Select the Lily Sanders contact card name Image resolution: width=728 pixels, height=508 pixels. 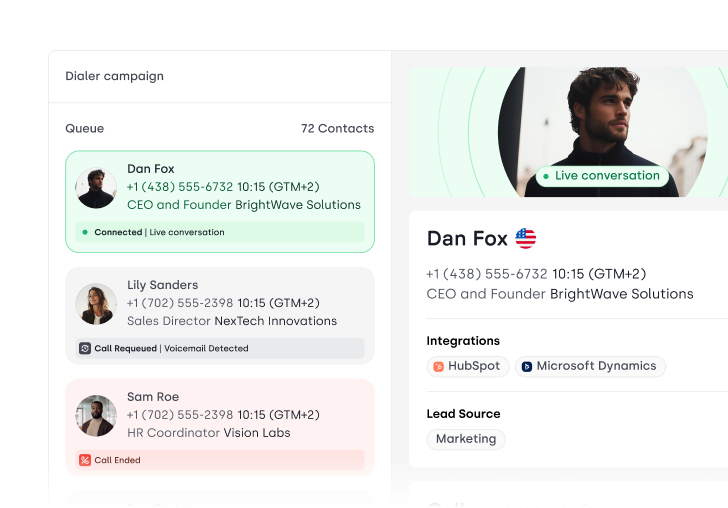pyautogui.click(x=162, y=285)
